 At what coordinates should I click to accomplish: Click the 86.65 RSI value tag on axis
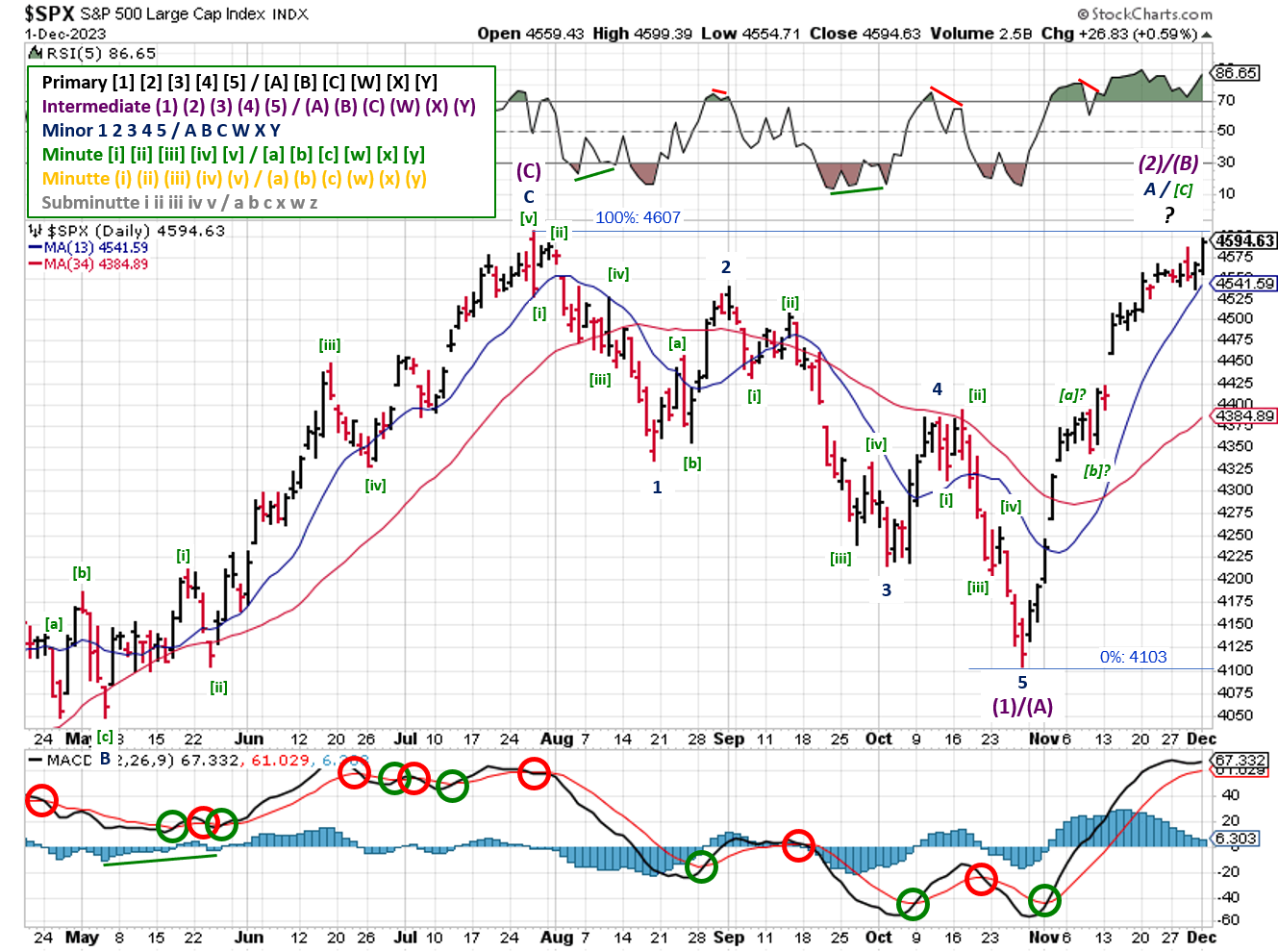point(1237,73)
